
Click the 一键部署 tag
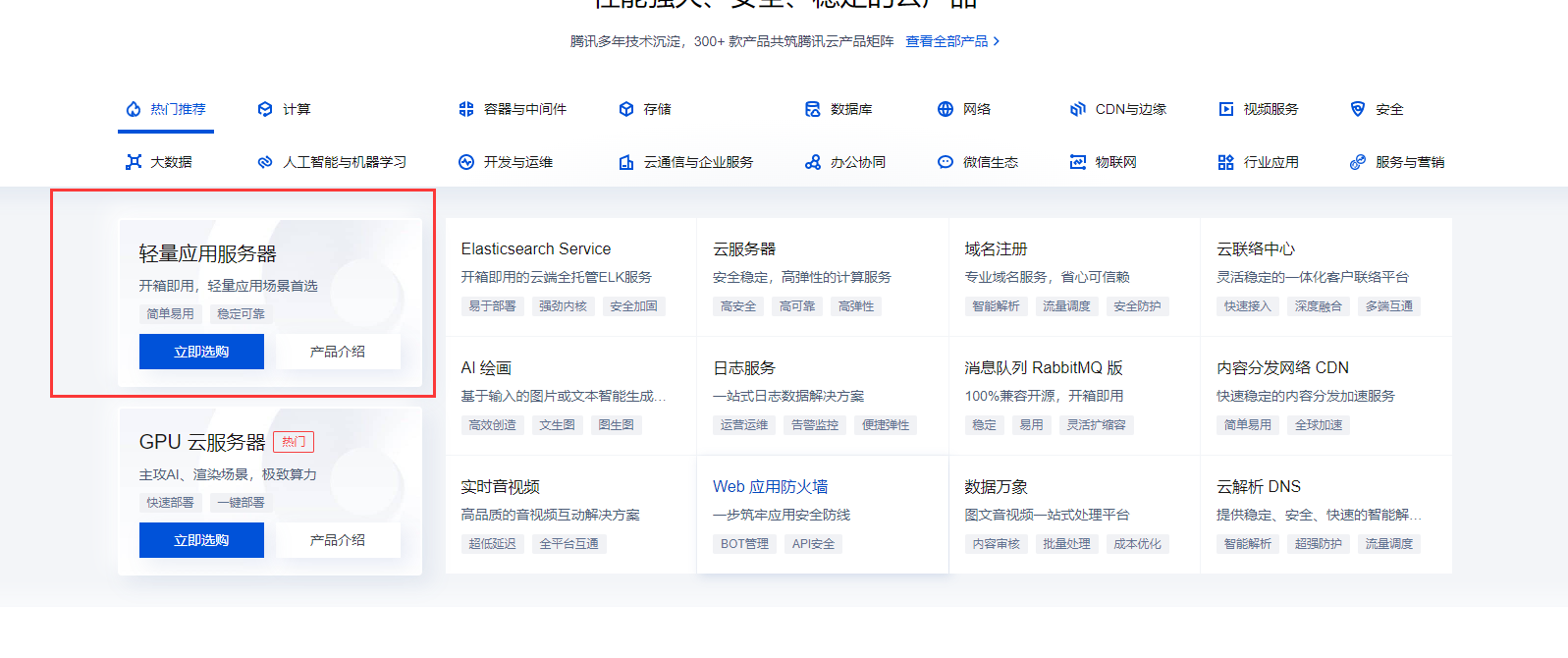click(242, 503)
